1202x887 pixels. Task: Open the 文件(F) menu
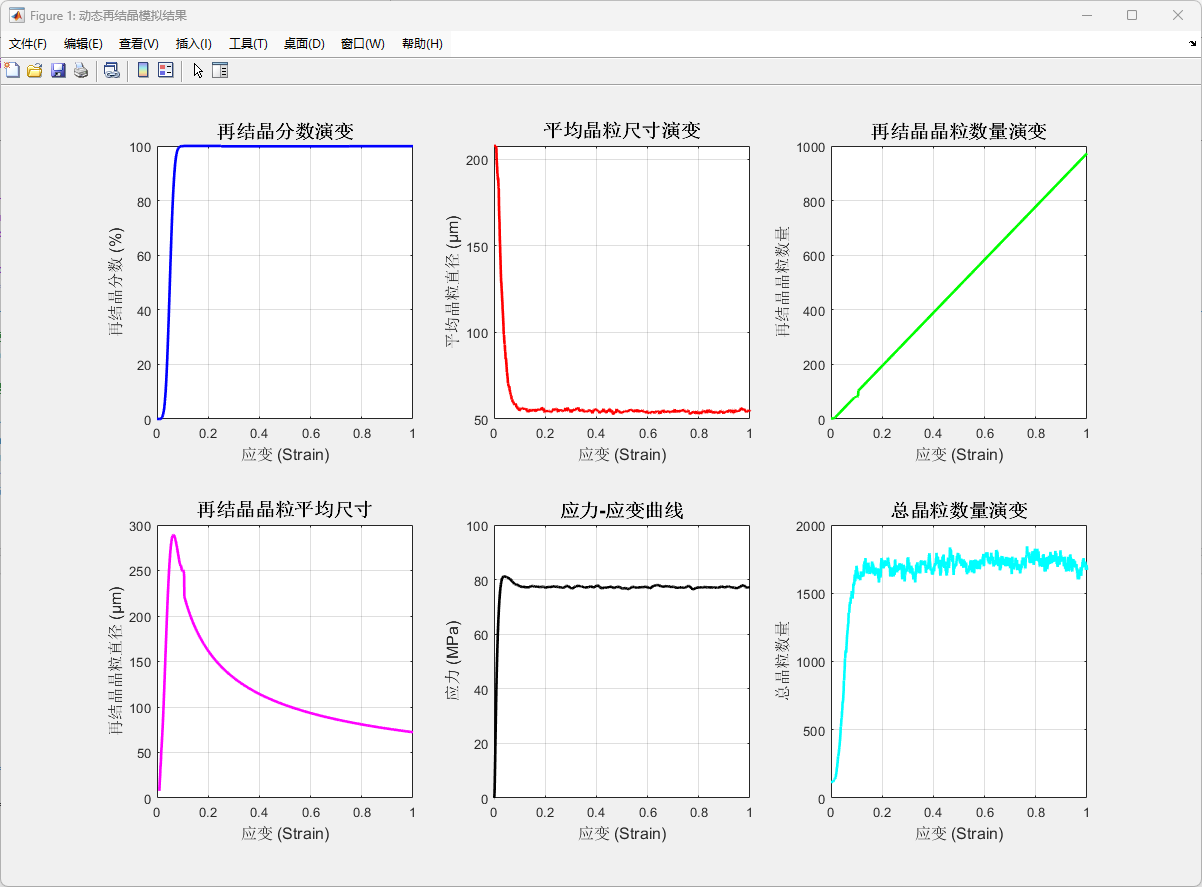tap(28, 44)
